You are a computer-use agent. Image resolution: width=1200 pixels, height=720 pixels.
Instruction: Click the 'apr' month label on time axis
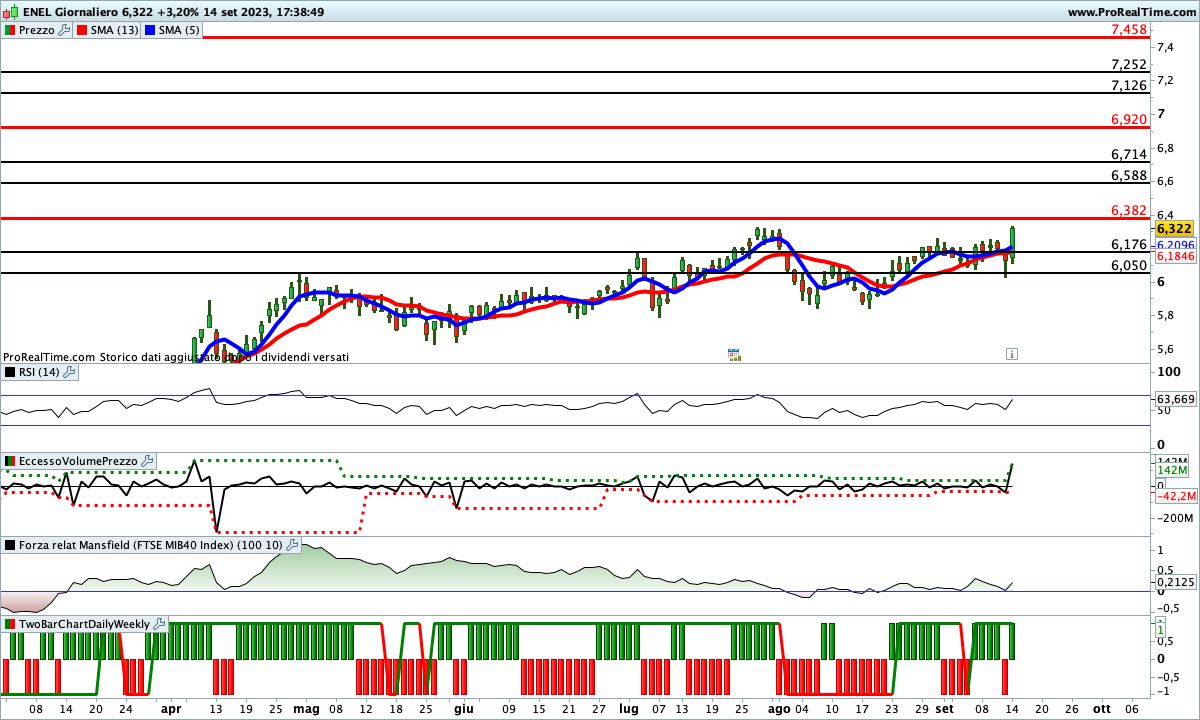[171, 708]
